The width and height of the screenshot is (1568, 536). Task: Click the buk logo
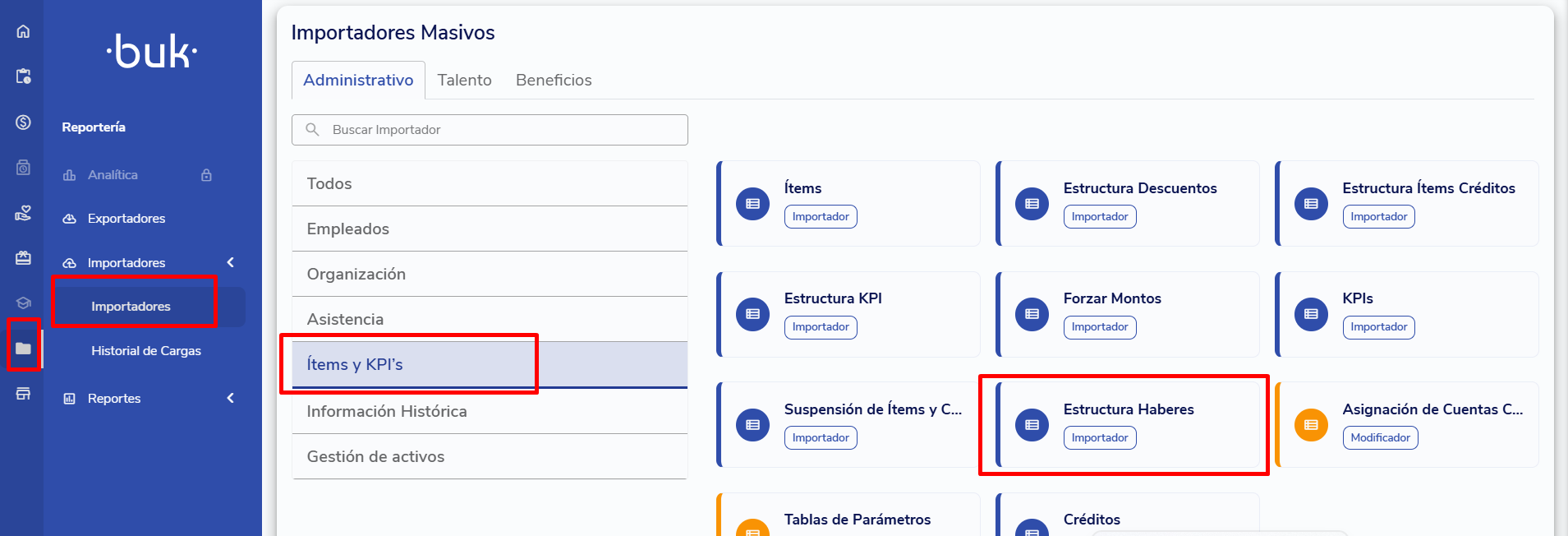tap(152, 52)
